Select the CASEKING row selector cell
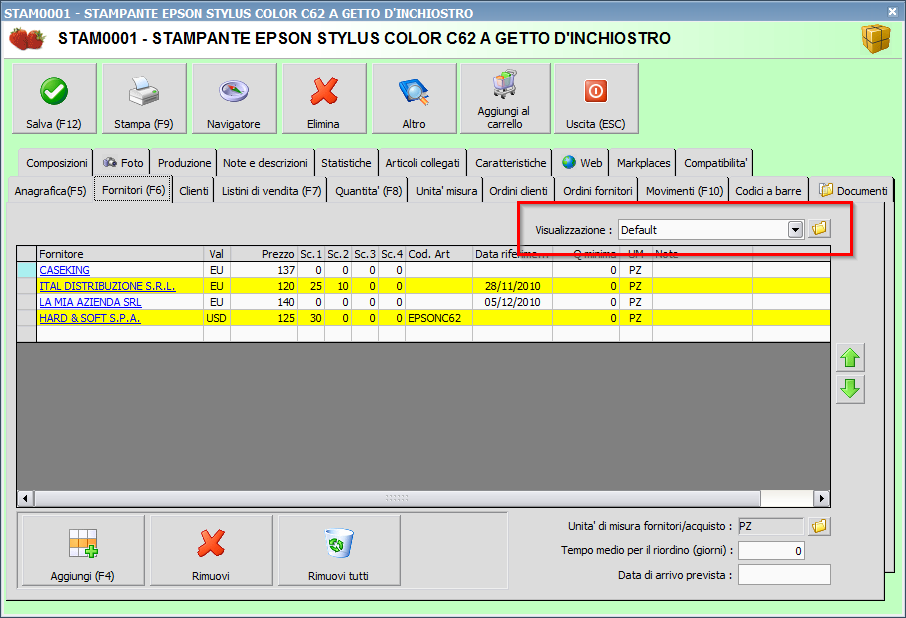906x618 pixels. pyautogui.click(x=27, y=270)
